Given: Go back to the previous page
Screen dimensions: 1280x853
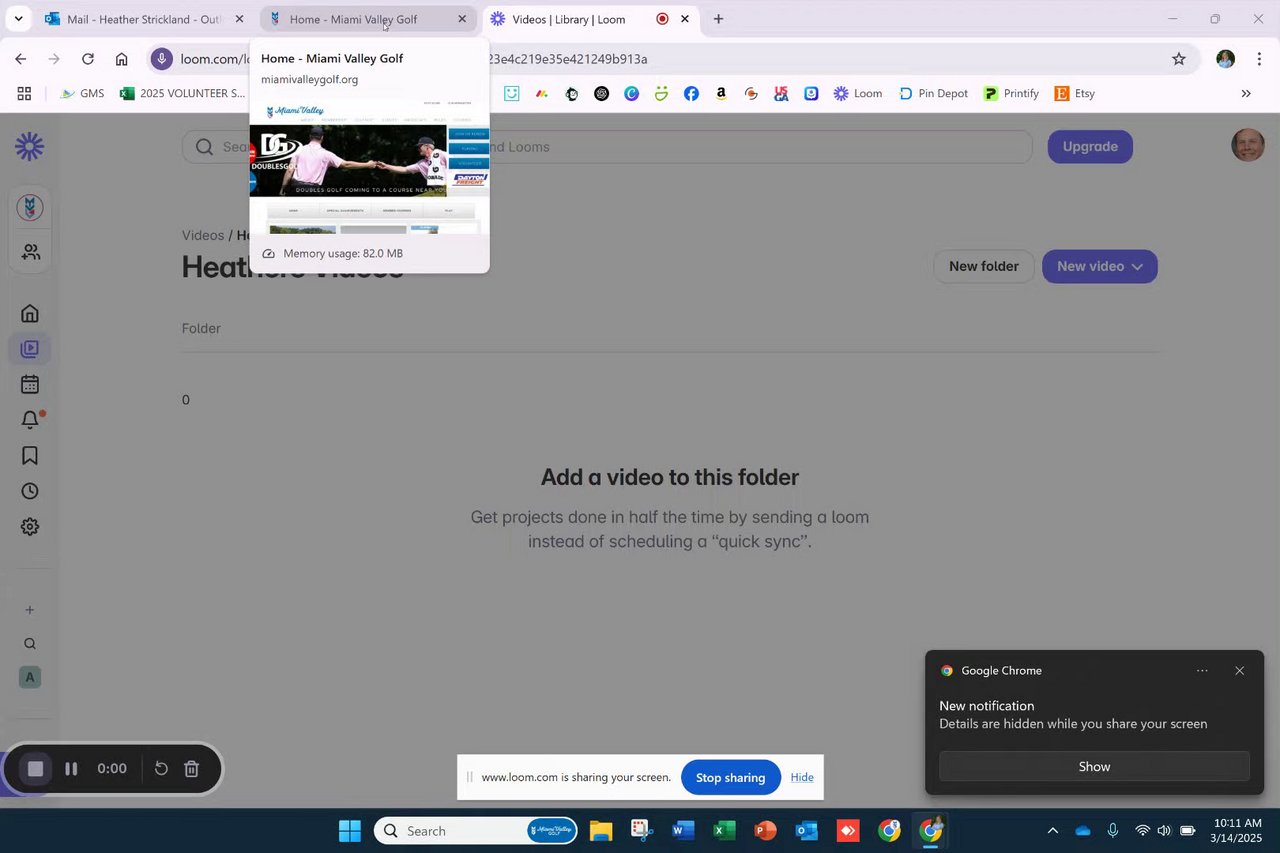Looking at the screenshot, I should [21, 59].
